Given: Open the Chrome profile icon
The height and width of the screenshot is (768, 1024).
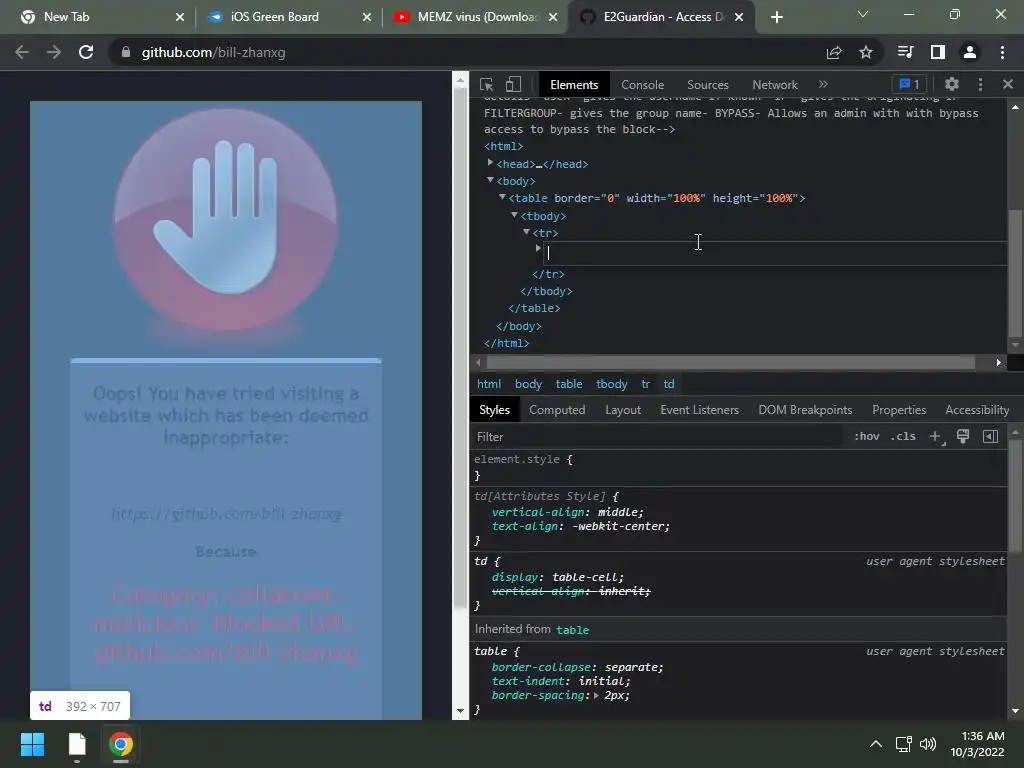Looking at the screenshot, I should pos(970,52).
